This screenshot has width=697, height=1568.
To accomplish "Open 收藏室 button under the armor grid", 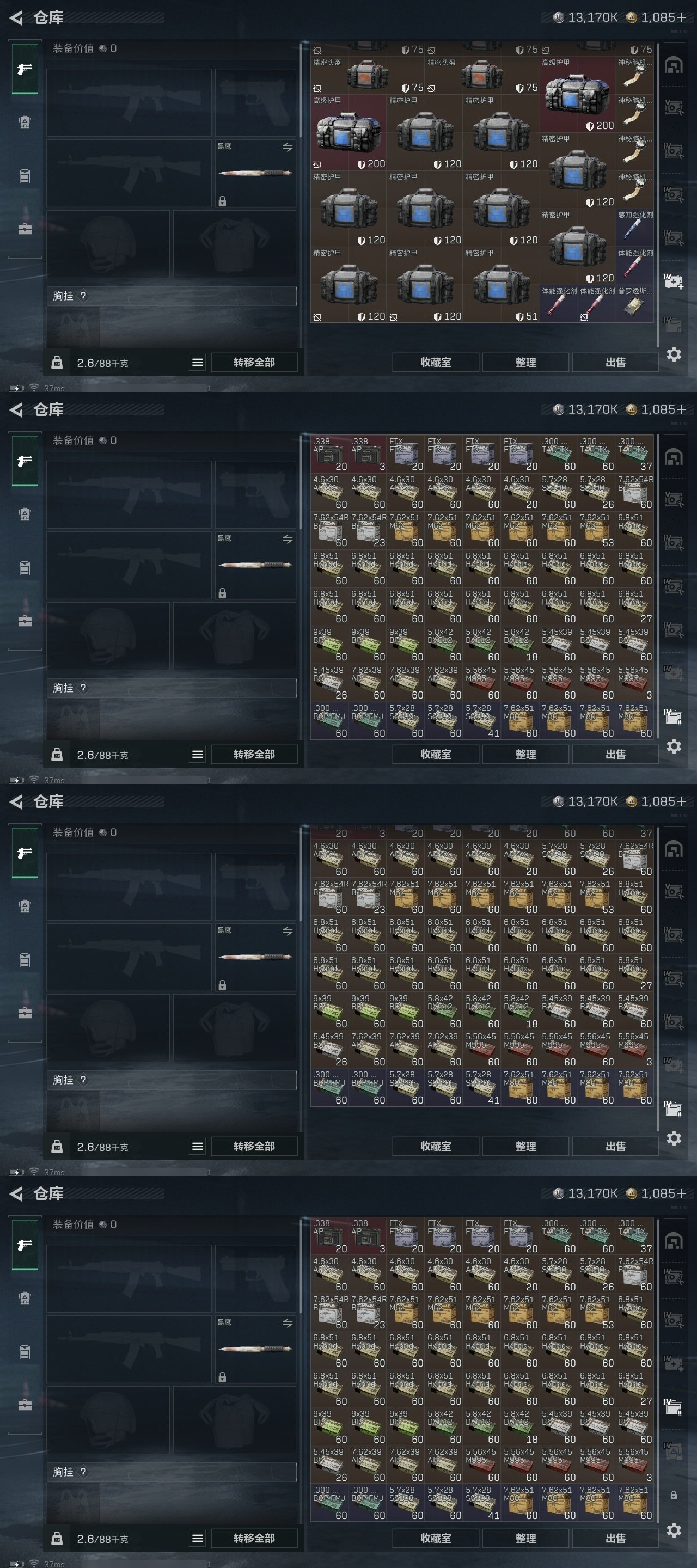I will (x=436, y=362).
